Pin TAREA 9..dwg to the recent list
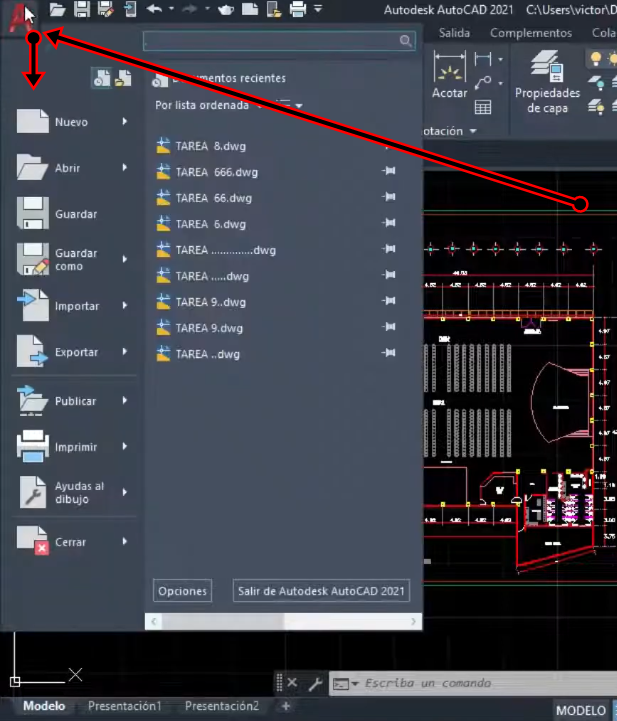617x721 pixels. pos(388,301)
